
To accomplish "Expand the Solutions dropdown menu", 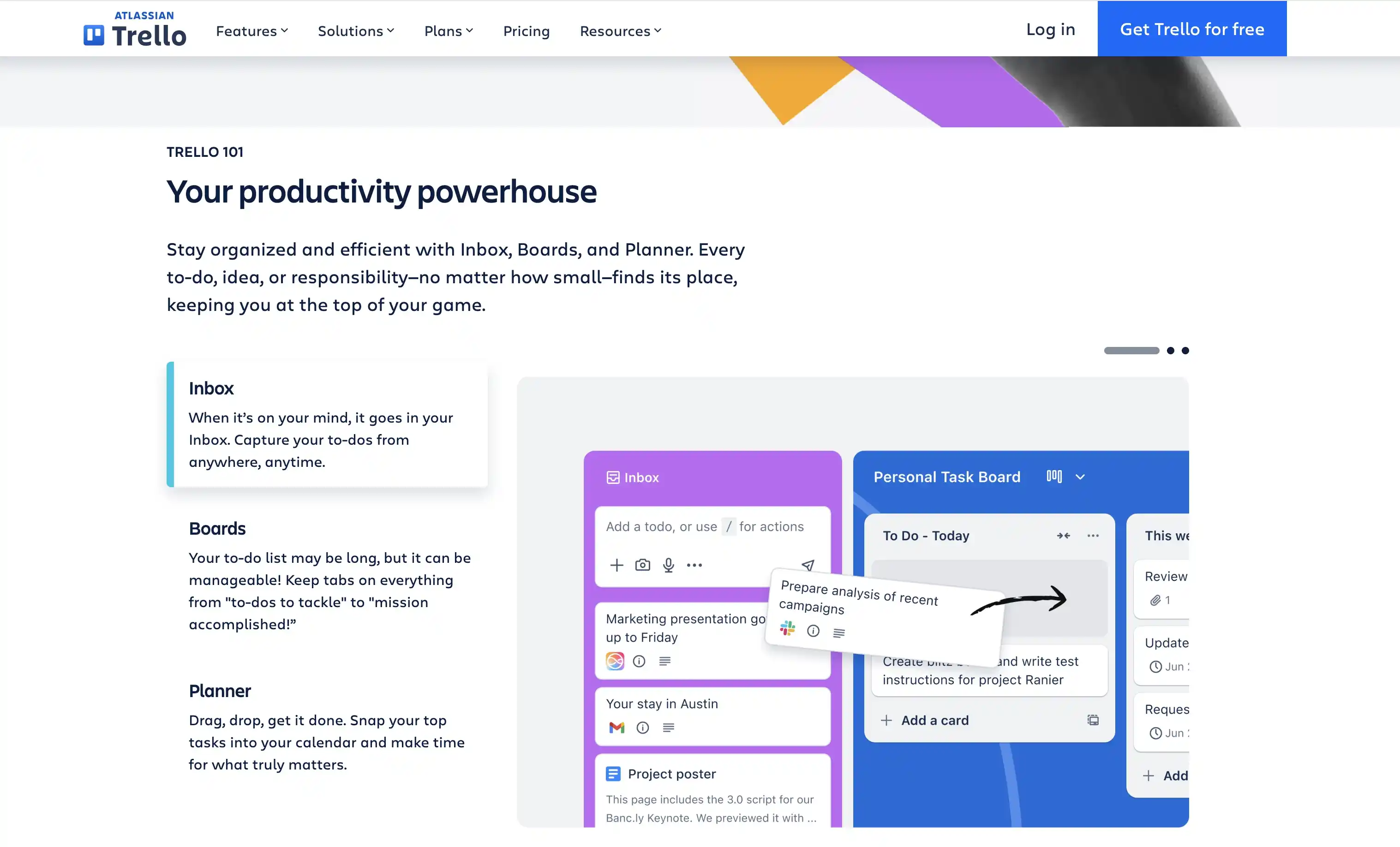I will coord(356,30).
